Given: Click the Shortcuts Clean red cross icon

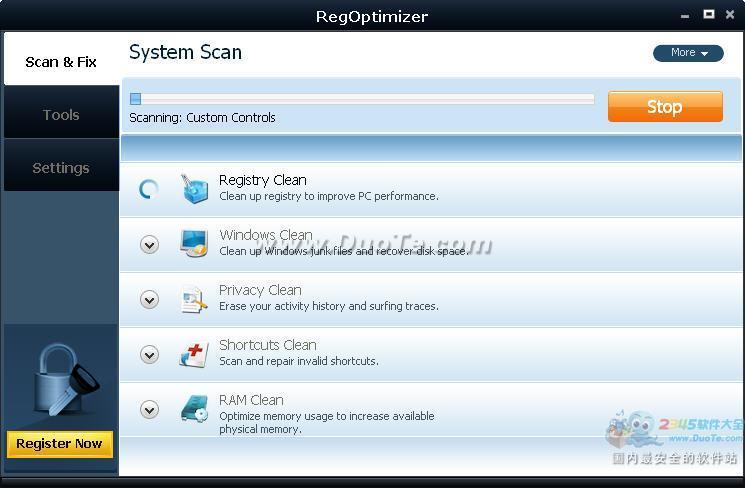Looking at the screenshot, I should pos(194,354).
